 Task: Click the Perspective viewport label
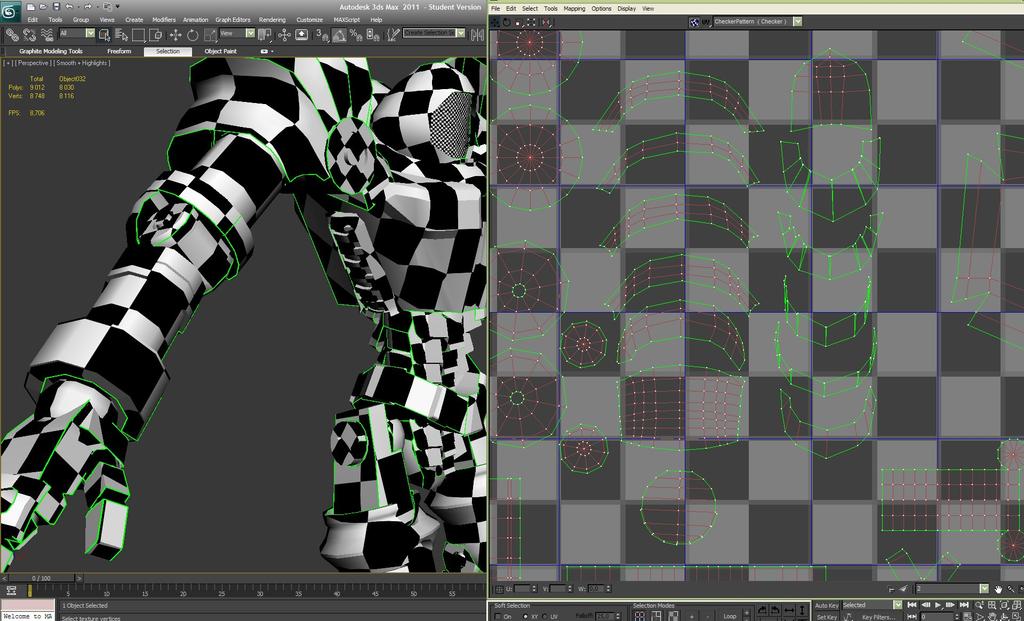tap(33, 63)
